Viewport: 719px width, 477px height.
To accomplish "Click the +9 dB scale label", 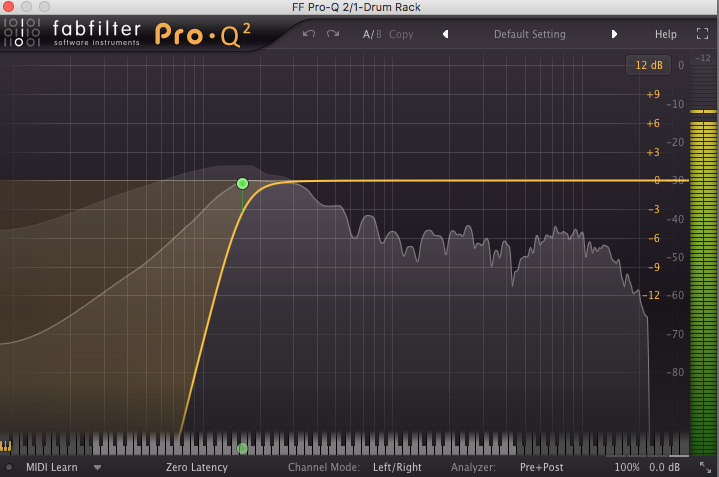I will 653,94.
